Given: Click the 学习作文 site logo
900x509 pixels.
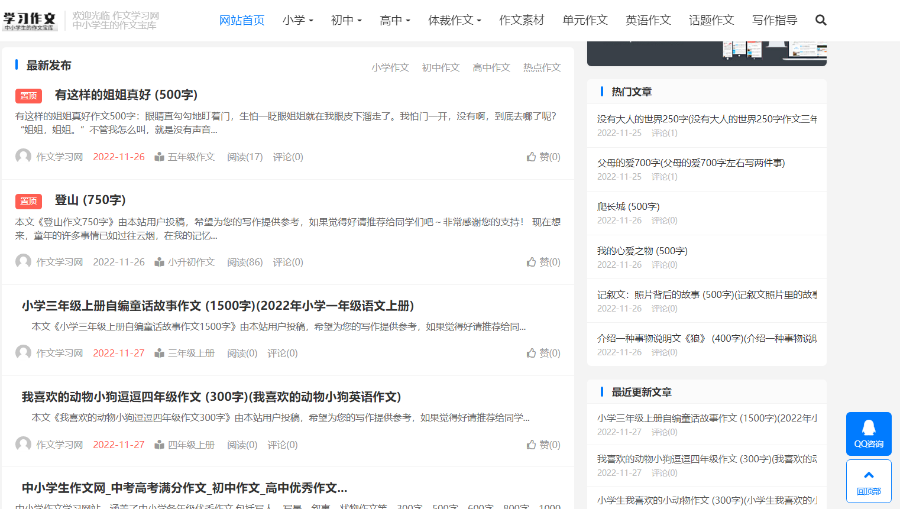Looking at the screenshot, I should [x=30, y=21].
